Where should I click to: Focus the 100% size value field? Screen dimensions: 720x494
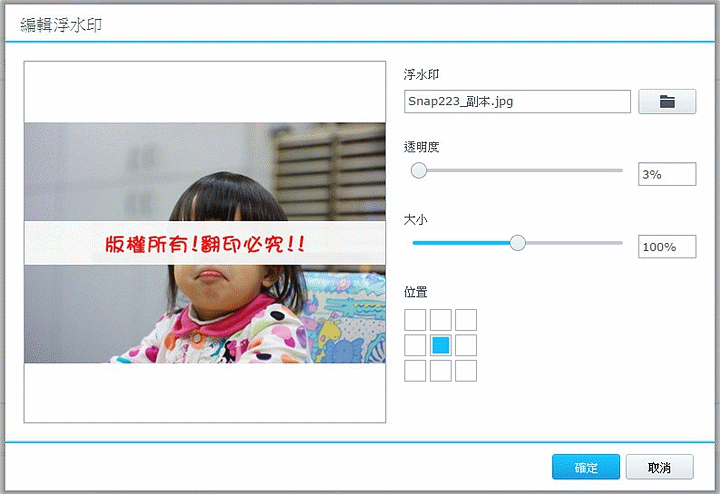[x=667, y=246]
